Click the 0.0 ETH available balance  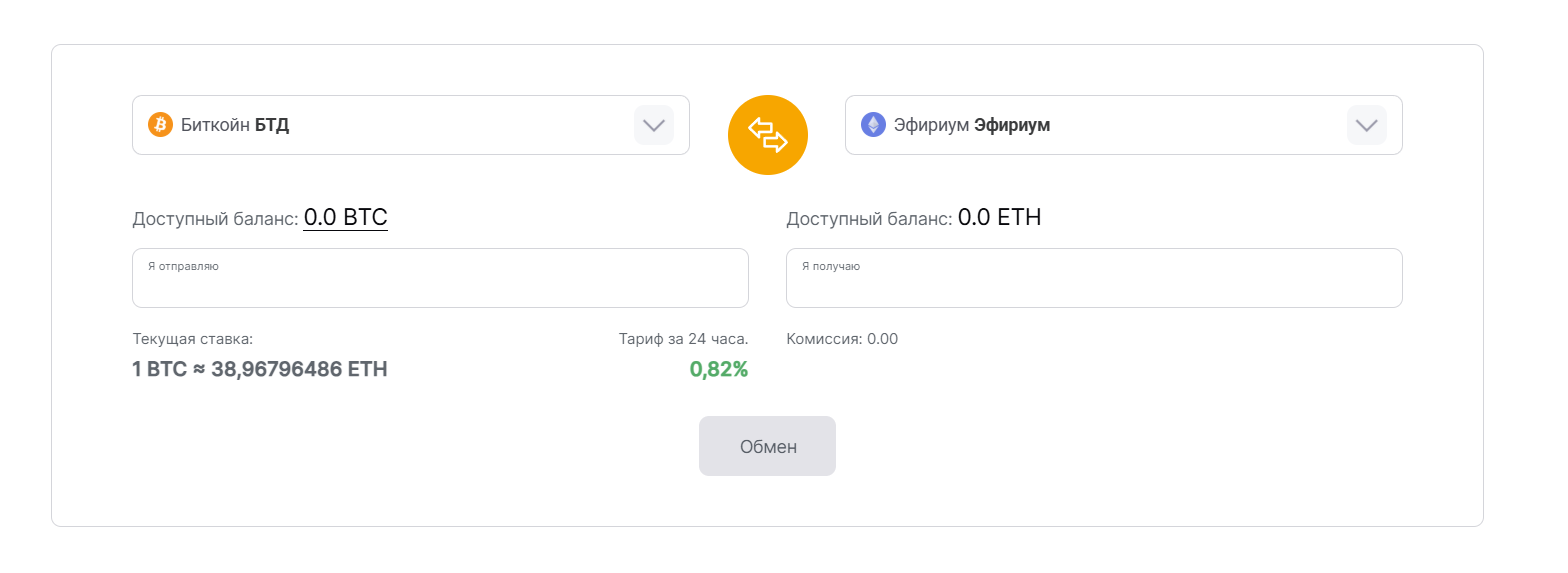pos(999,217)
